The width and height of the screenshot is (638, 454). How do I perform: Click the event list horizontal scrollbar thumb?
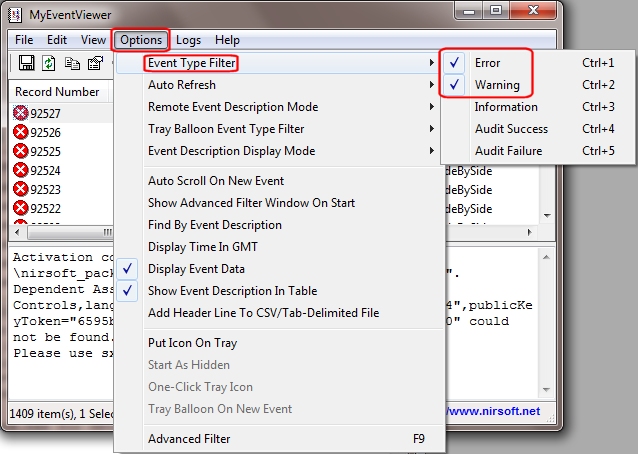point(71,232)
